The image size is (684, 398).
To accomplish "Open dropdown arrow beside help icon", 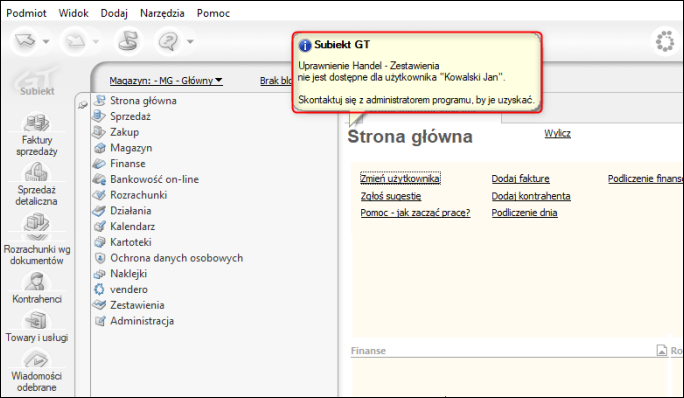I will tap(190, 42).
